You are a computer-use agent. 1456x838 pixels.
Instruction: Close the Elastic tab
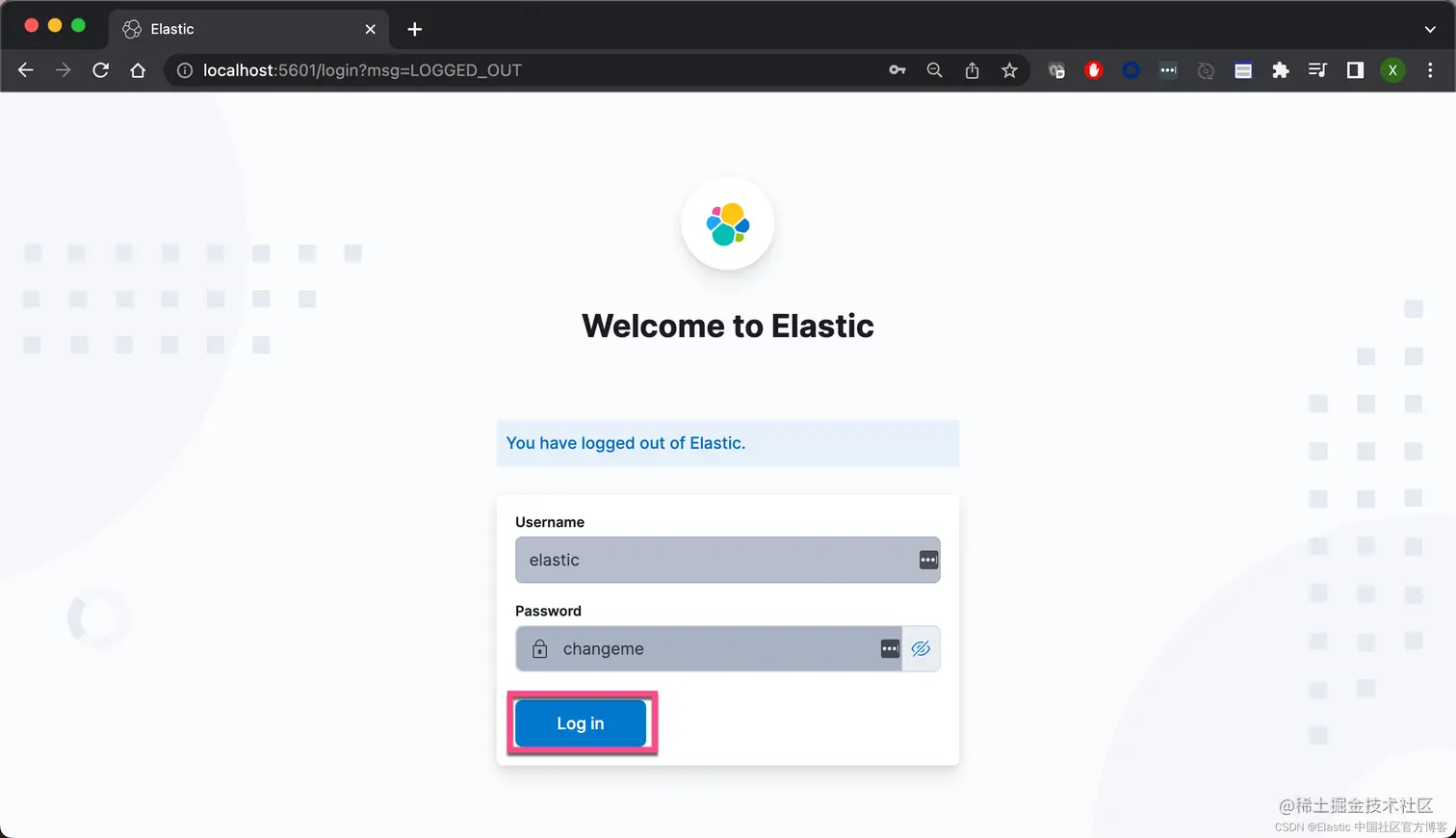[x=370, y=29]
